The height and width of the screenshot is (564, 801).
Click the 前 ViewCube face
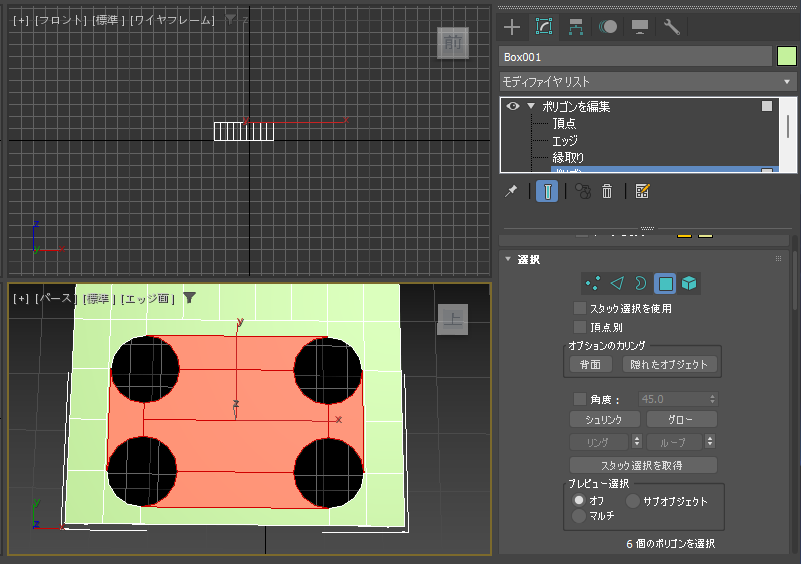tap(453, 42)
